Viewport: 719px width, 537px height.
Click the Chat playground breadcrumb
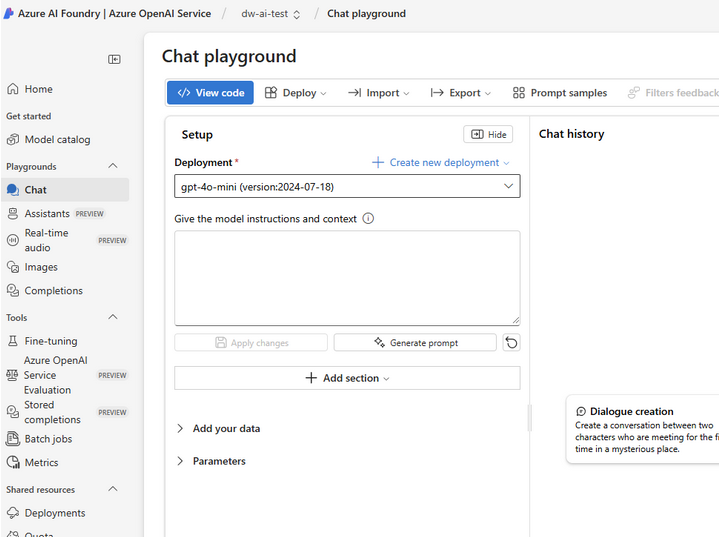pyautogui.click(x=366, y=14)
